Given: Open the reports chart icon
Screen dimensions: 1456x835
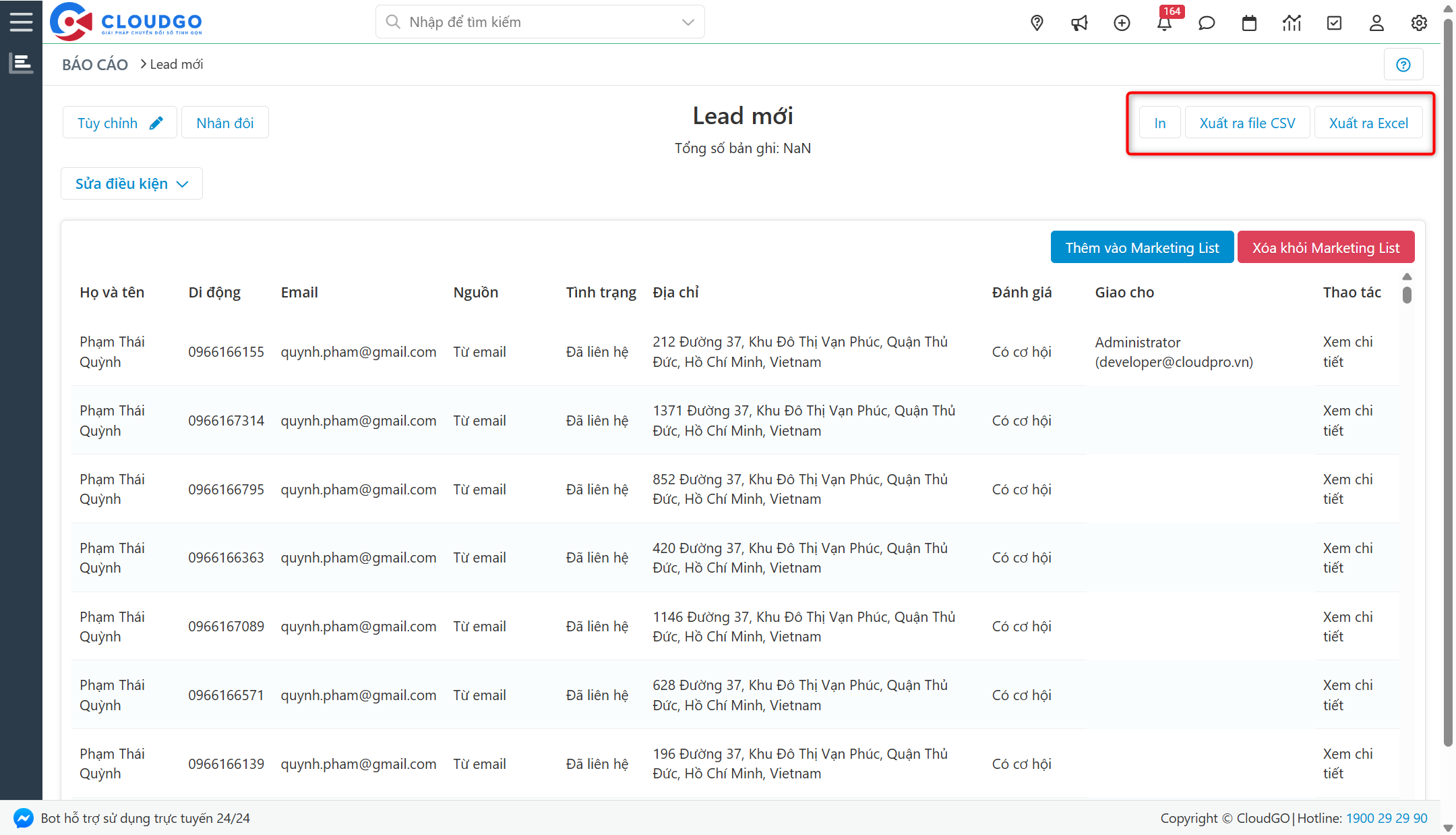Looking at the screenshot, I should pyautogui.click(x=1292, y=22).
